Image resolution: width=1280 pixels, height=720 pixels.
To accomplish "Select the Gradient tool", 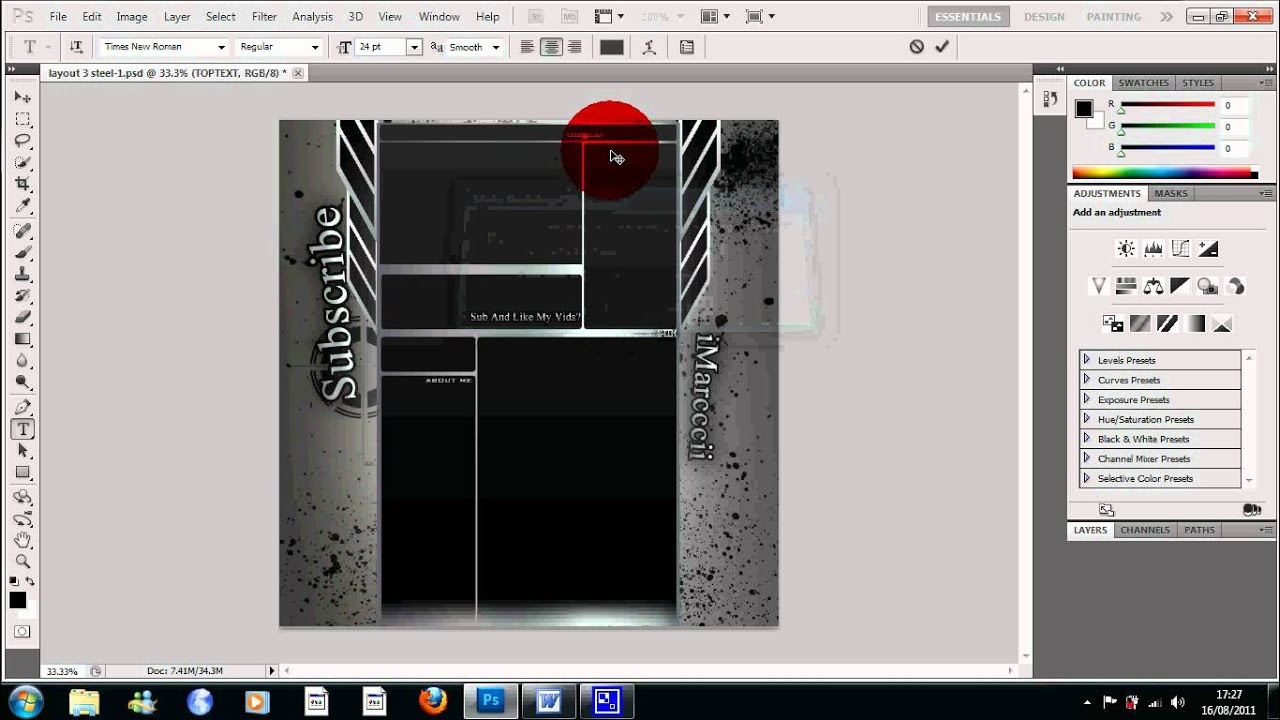I will point(22,339).
